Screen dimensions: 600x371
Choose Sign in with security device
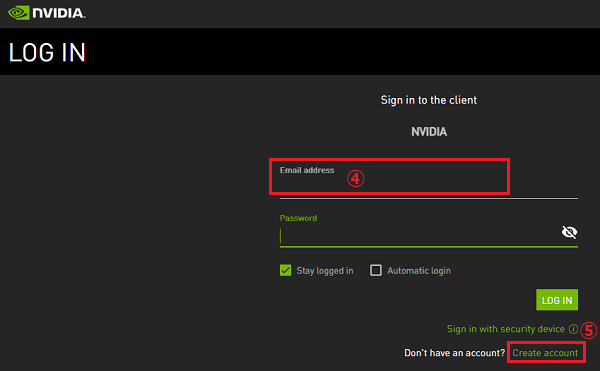pyautogui.click(x=505, y=329)
